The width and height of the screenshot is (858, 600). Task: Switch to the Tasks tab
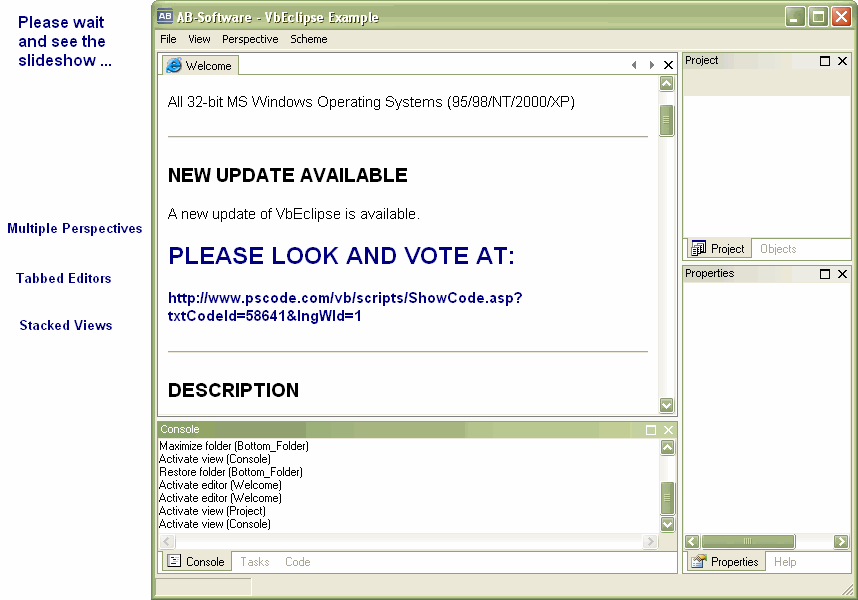click(x=254, y=562)
